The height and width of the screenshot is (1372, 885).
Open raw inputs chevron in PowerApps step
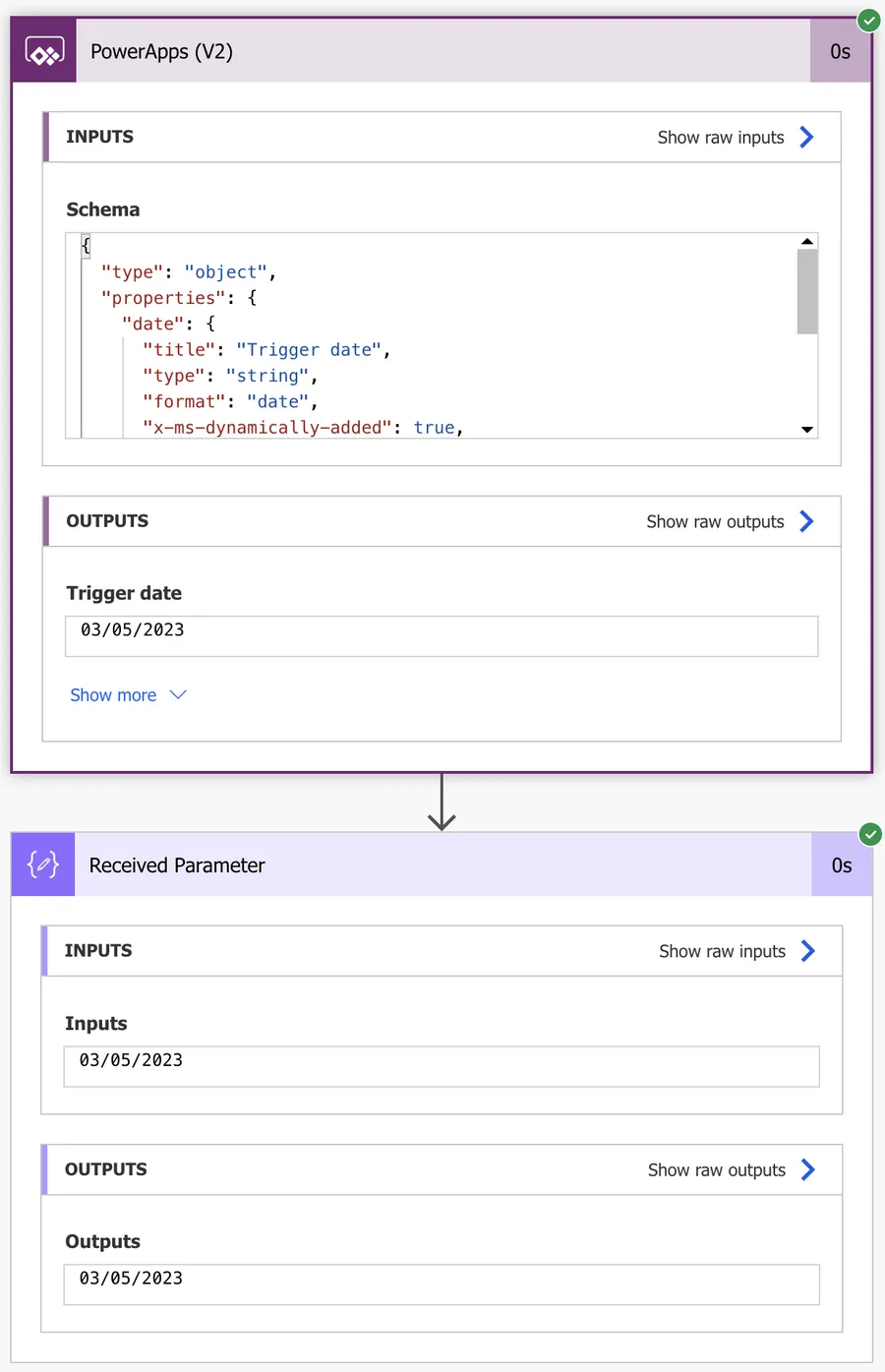pos(807,137)
